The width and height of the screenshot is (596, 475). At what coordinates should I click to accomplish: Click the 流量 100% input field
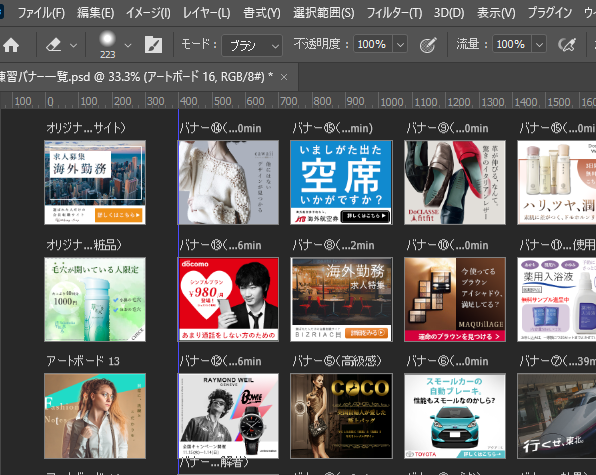512,44
